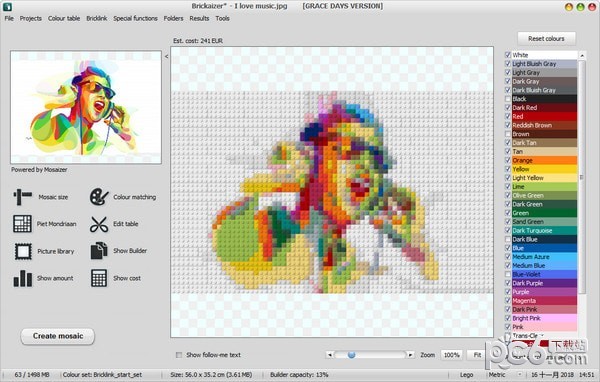The width and height of the screenshot is (600, 382).
Task: Enable the Dark Blue colour checkbox
Action: coord(508,239)
